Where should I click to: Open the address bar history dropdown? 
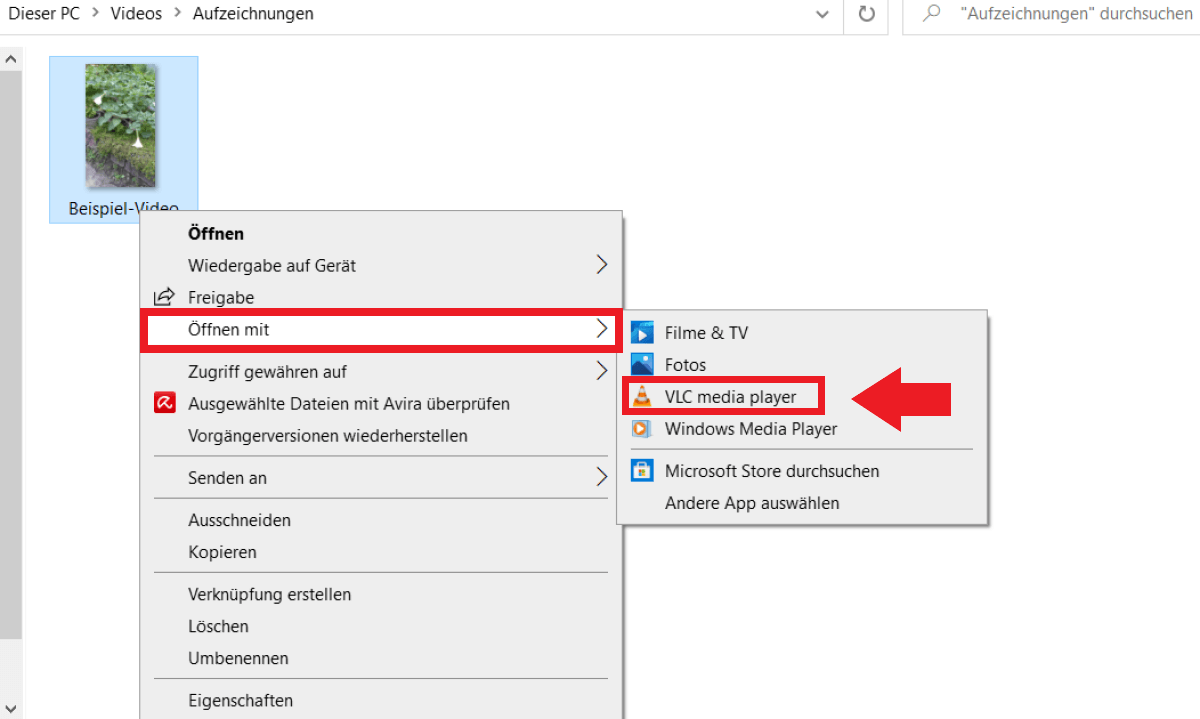pos(822,14)
